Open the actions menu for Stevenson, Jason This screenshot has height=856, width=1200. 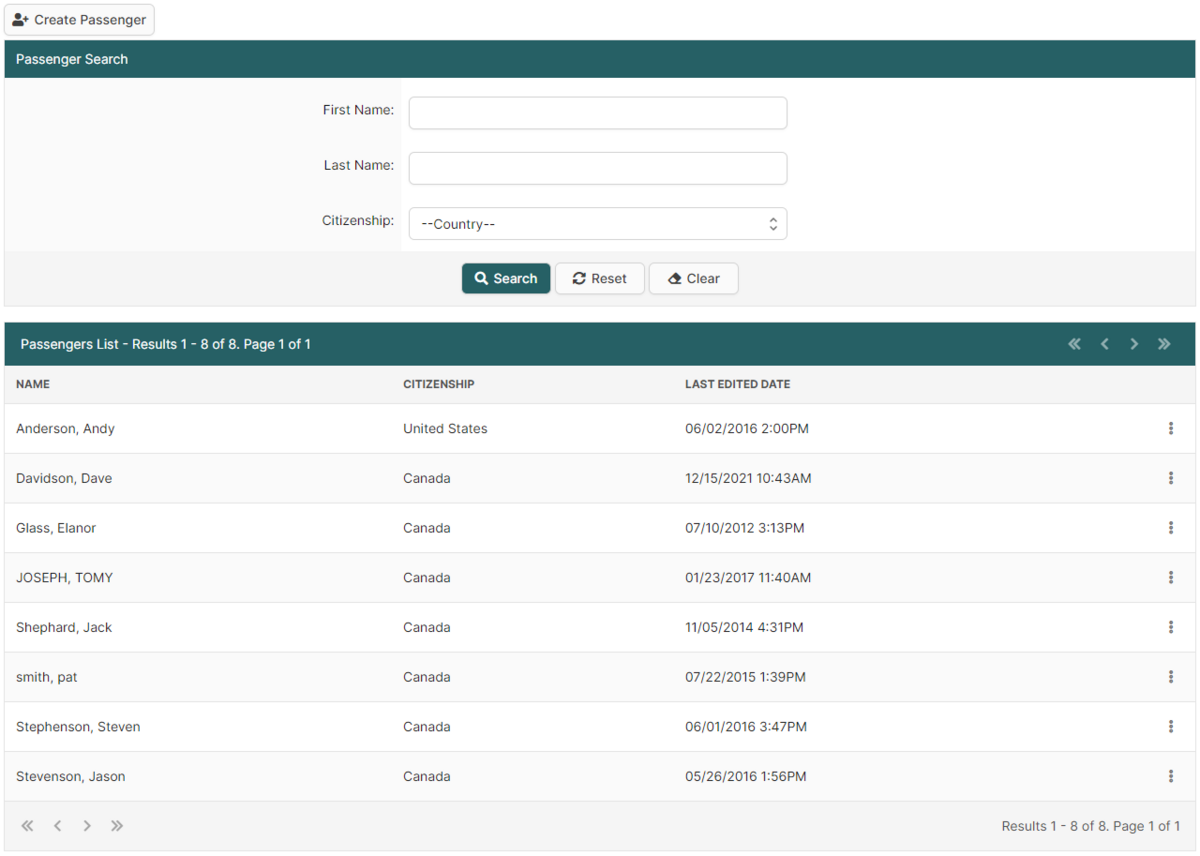[1171, 776]
